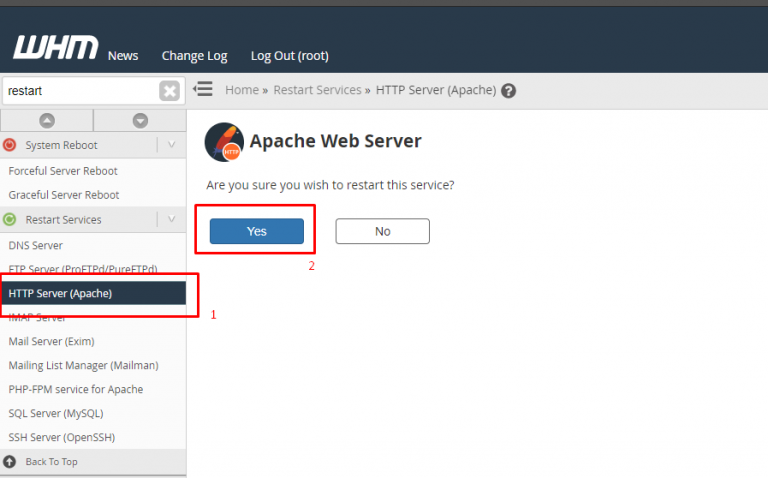Select PHP-FPM service for Apache
768x478 pixels.
click(76, 389)
